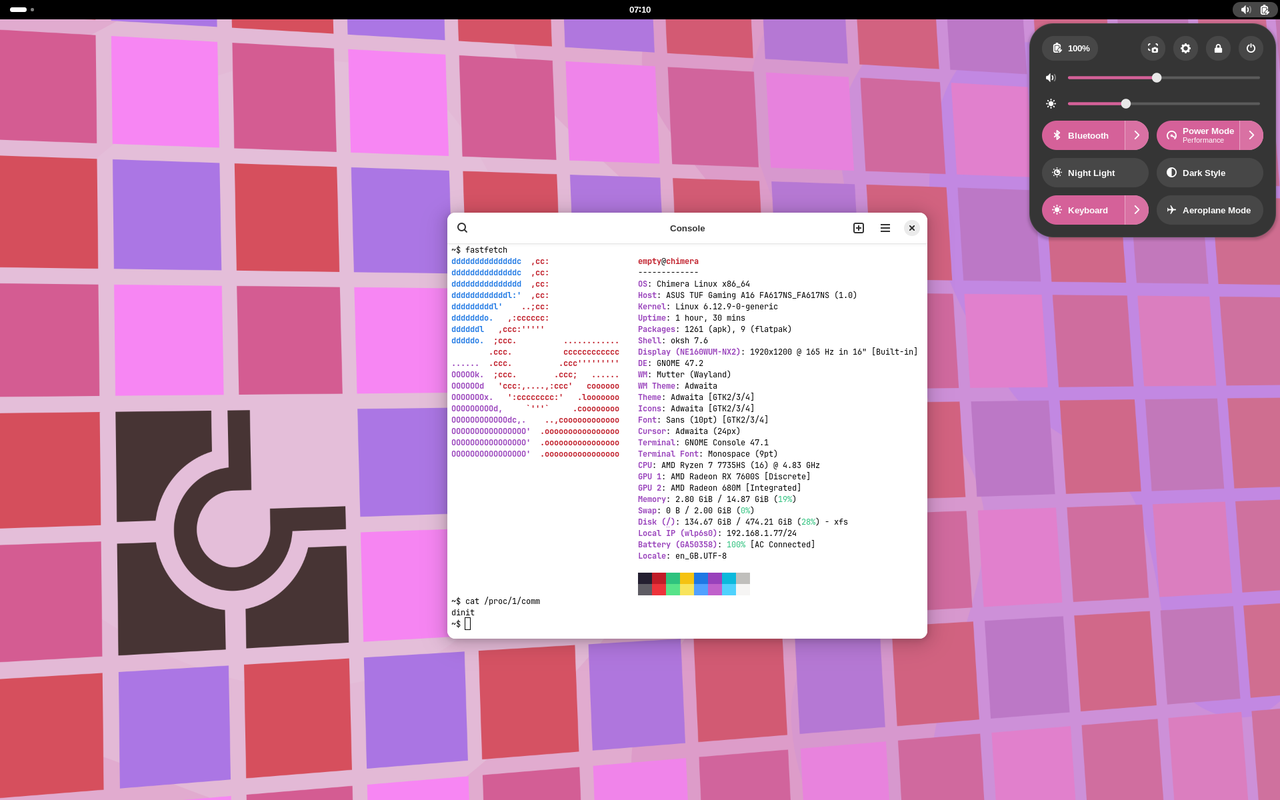
Task: Click the 'Font: Sans (10pt)' line
Action: click(x=703, y=420)
